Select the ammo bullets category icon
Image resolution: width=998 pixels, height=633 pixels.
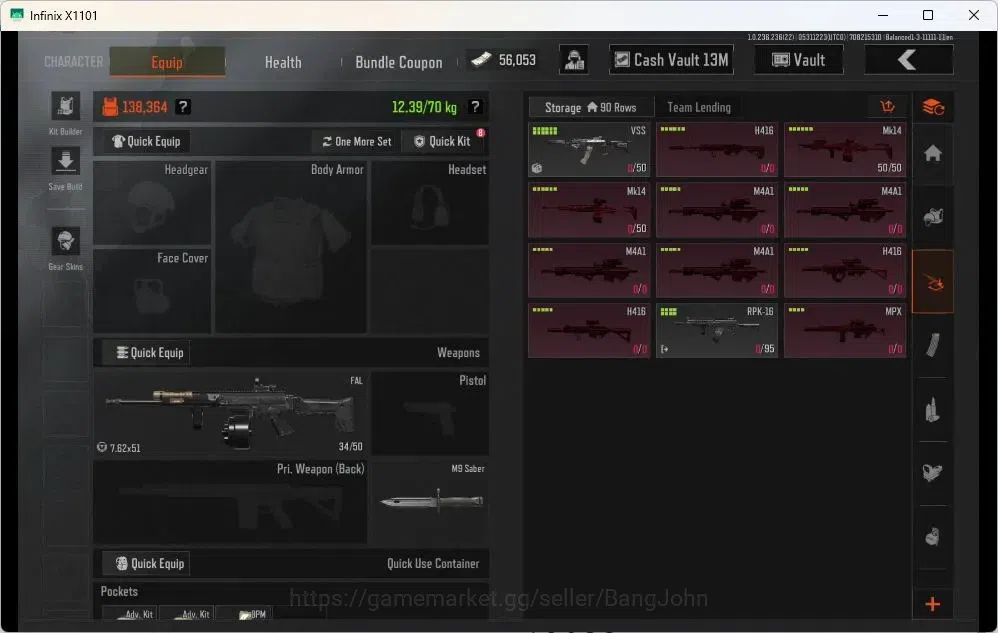933,409
